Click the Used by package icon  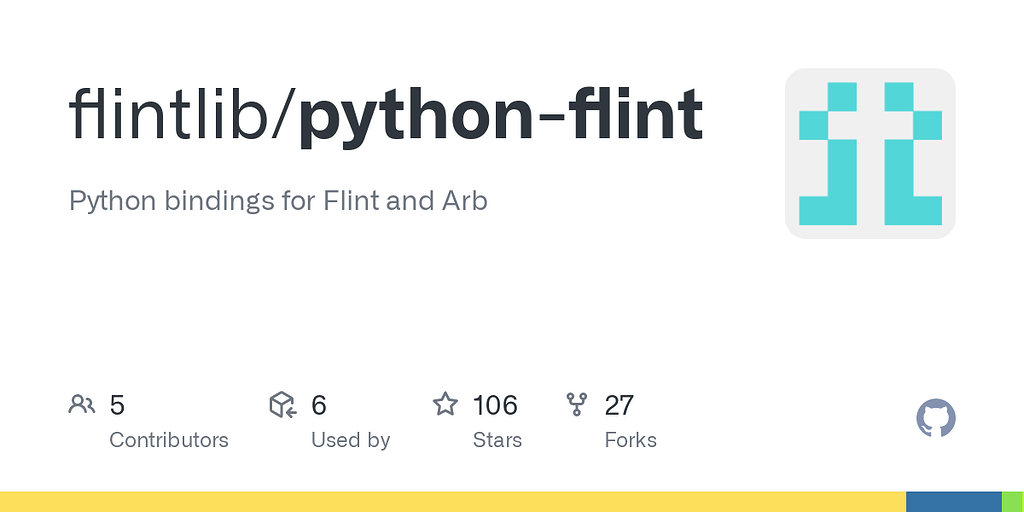(x=283, y=404)
